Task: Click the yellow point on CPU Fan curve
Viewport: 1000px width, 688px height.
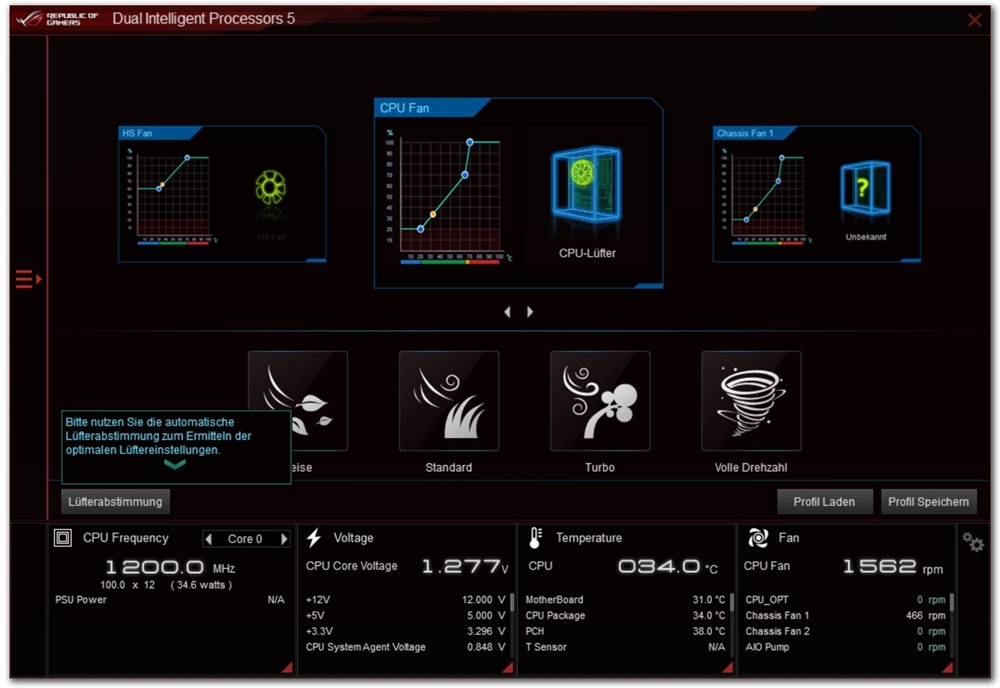Action: (x=434, y=214)
